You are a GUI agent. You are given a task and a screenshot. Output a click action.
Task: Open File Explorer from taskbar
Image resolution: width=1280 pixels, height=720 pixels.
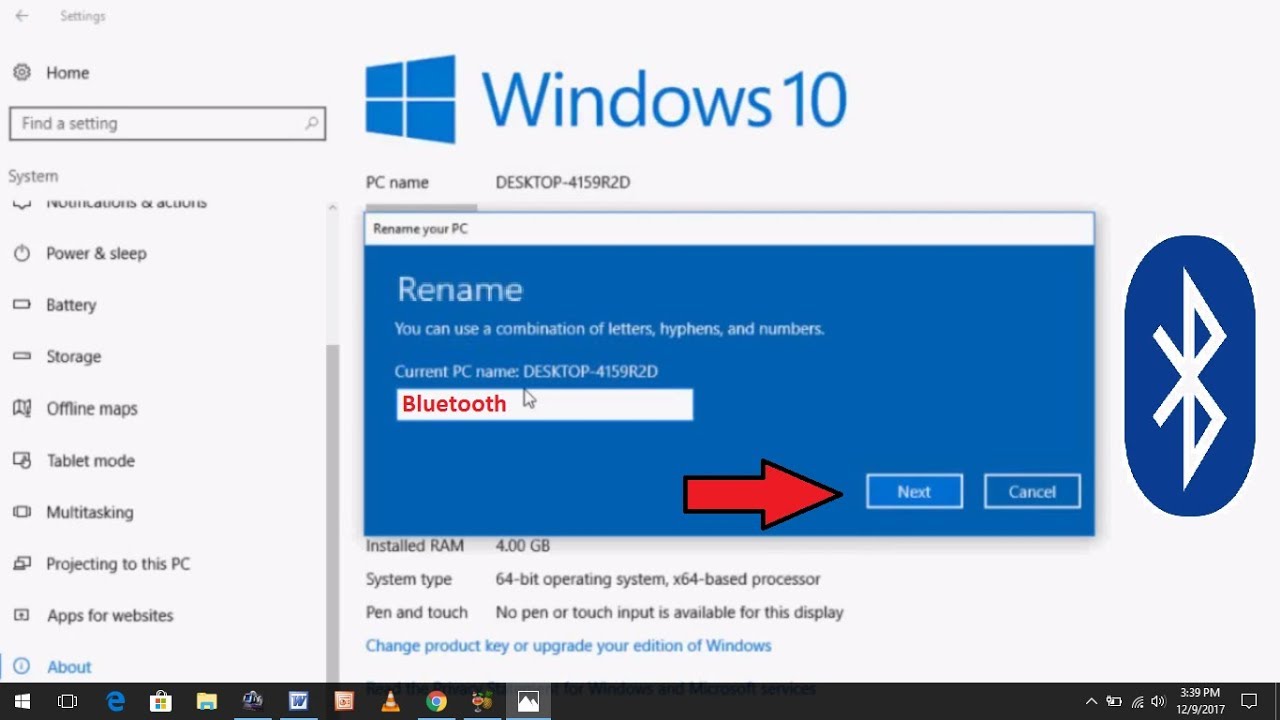point(206,701)
